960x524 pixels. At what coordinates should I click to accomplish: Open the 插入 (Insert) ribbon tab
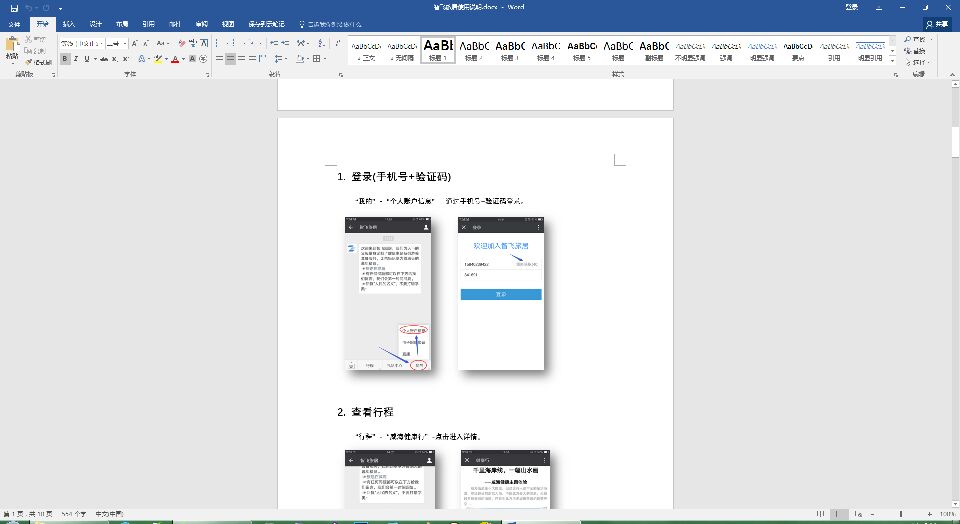(68, 22)
